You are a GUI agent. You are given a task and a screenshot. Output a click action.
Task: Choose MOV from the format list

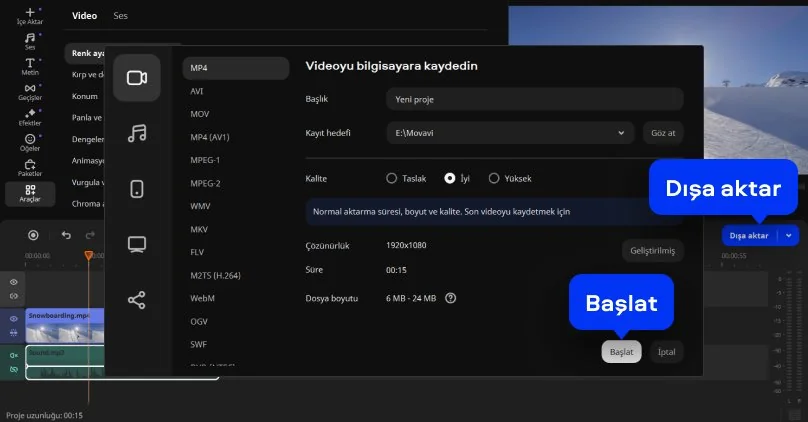point(200,114)
